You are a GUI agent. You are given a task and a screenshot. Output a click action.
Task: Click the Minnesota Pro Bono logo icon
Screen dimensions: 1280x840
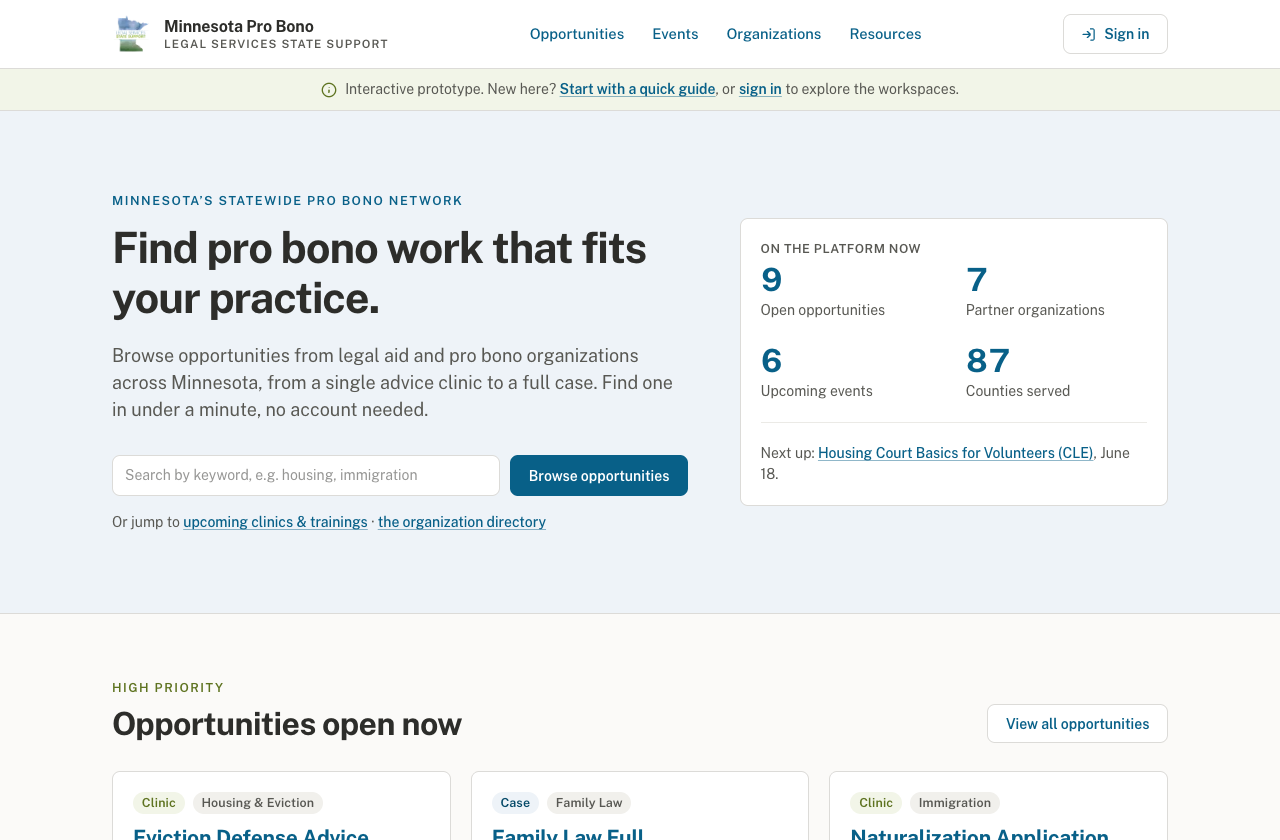point(131,34)
